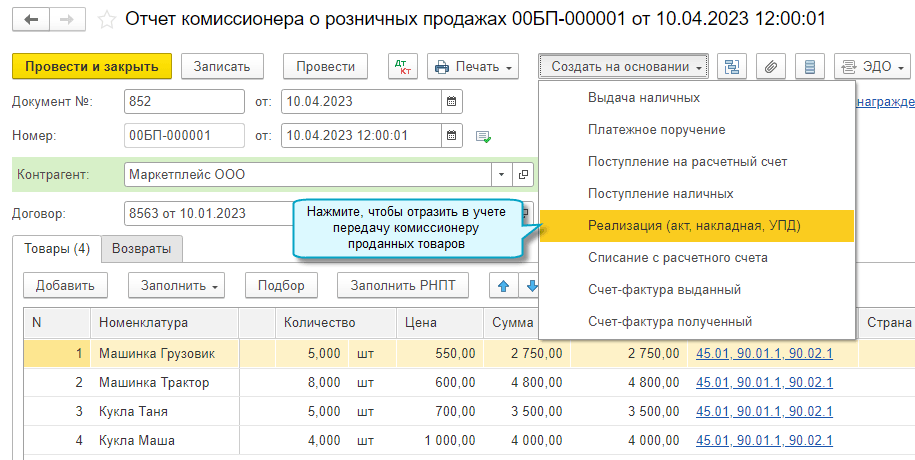Open the ЭДО dropdown menu
The image size is (915, 460).
(x=872, y=67)
